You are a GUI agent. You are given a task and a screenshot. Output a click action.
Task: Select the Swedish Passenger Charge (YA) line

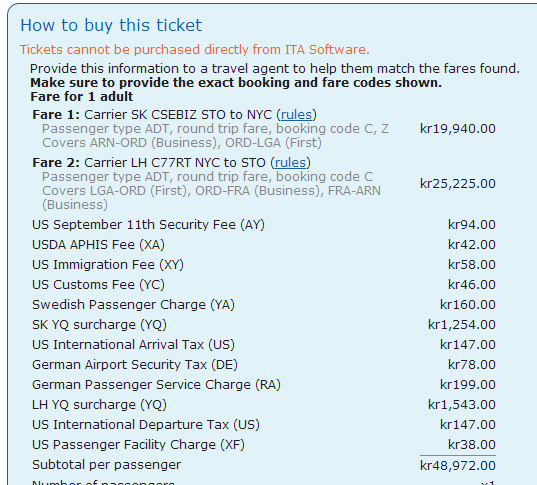tap(264, 305)
